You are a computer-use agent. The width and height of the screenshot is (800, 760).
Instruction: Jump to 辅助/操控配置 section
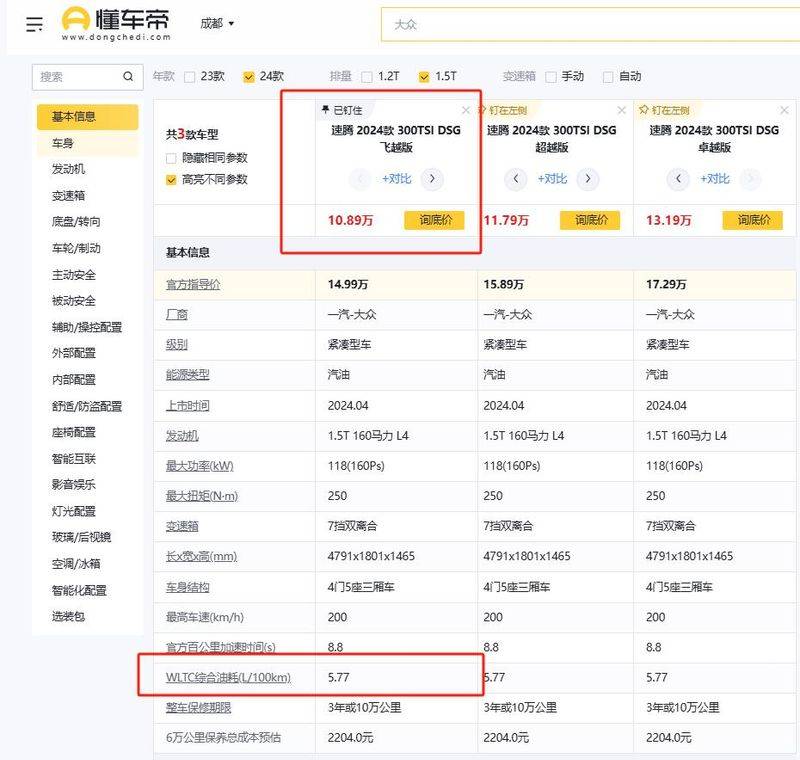87,327
